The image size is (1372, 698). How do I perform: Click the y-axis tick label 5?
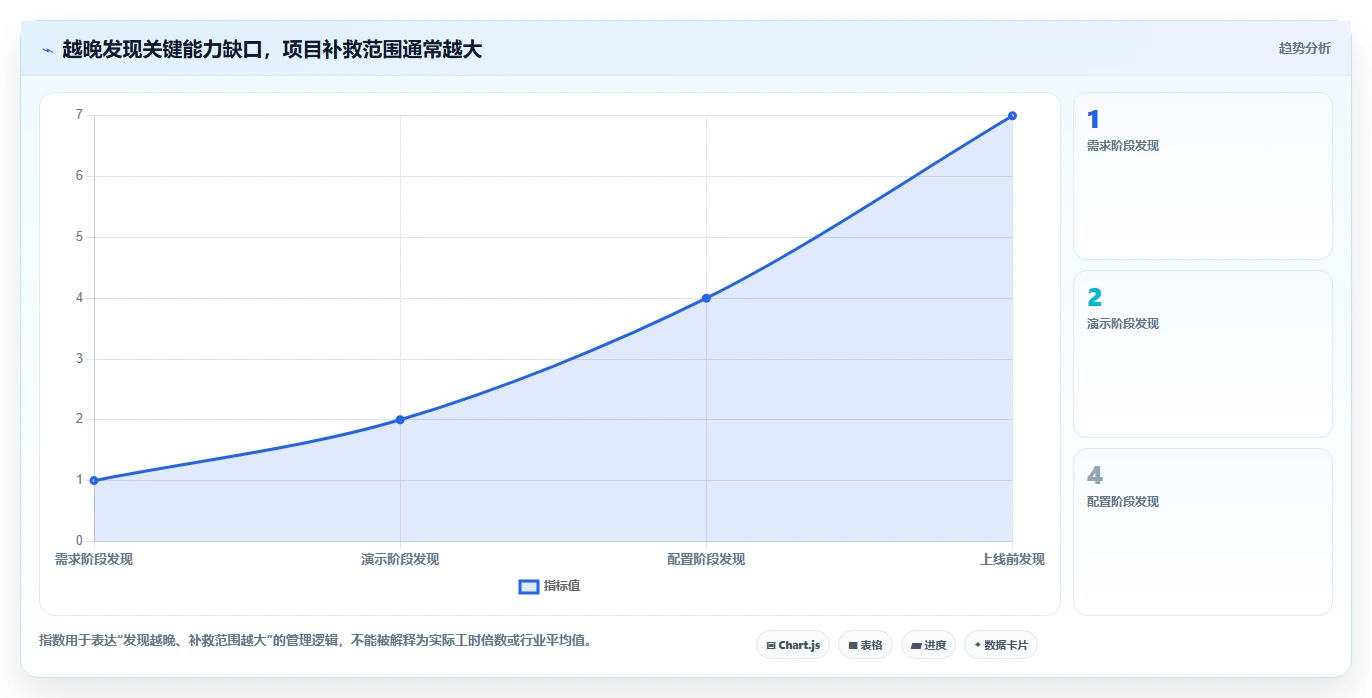coord(79,237)
